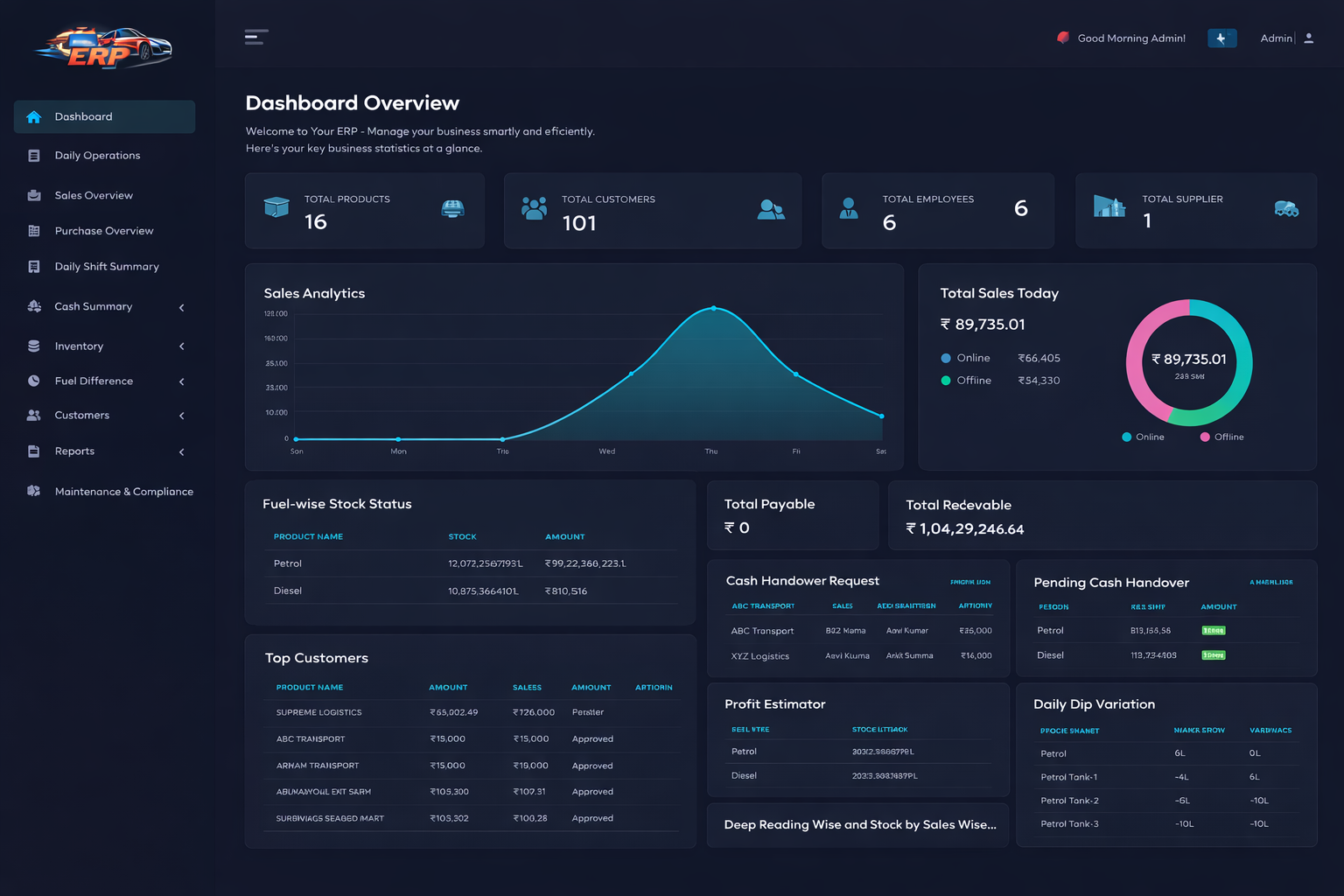Expand the Reports section
Viewport: 1344px width, 896px height.
point(181,451)
